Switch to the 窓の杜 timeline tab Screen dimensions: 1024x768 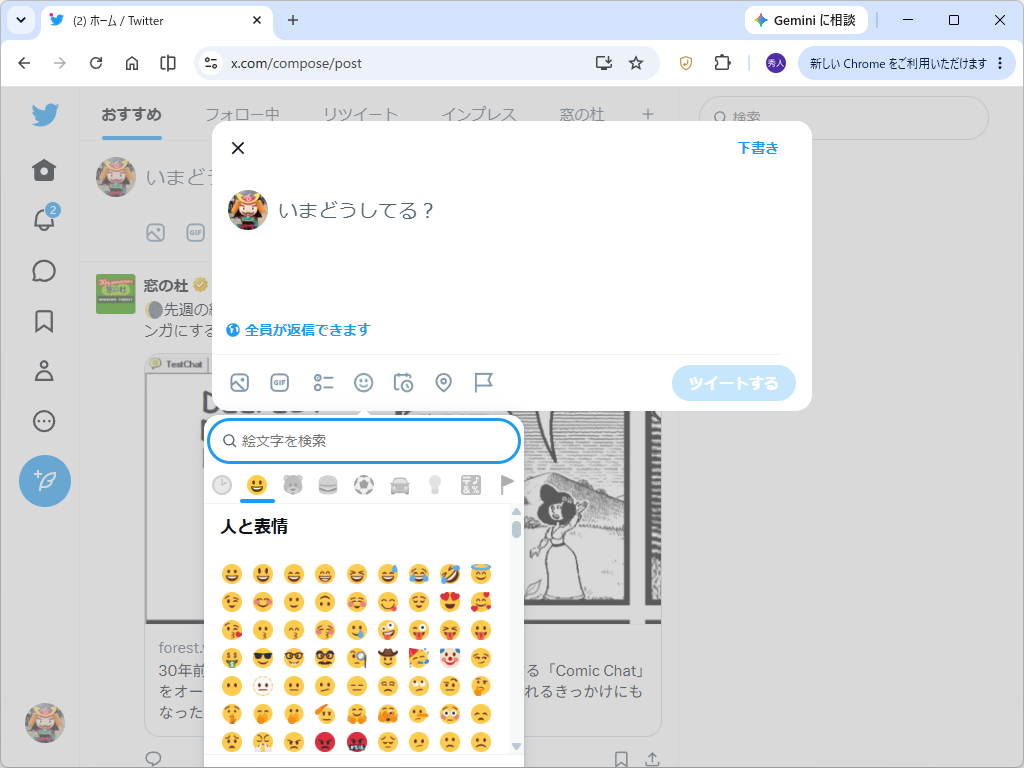click(x=582, y=115)
